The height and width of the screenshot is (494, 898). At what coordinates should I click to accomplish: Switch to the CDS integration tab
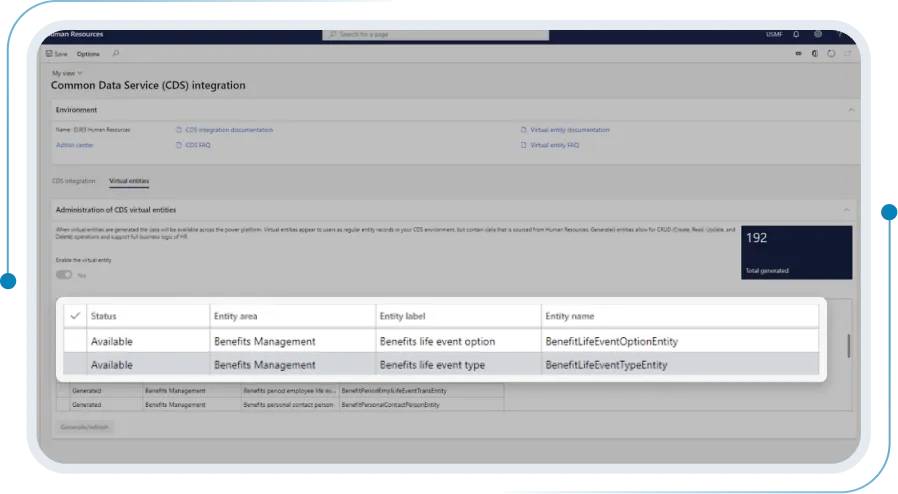(73, 181)
